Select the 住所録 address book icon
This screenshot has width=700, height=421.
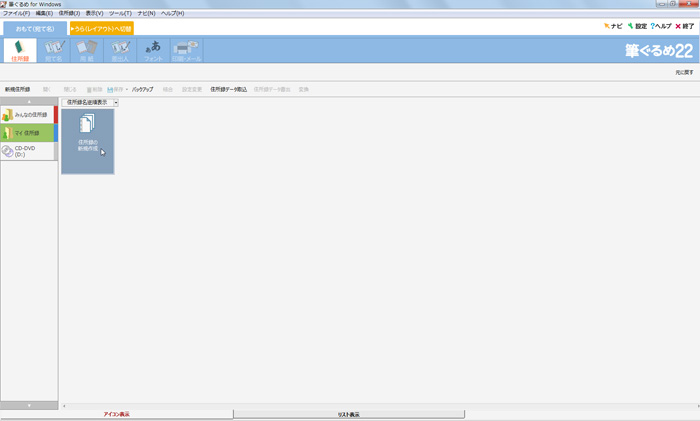[x=20, y=50]
